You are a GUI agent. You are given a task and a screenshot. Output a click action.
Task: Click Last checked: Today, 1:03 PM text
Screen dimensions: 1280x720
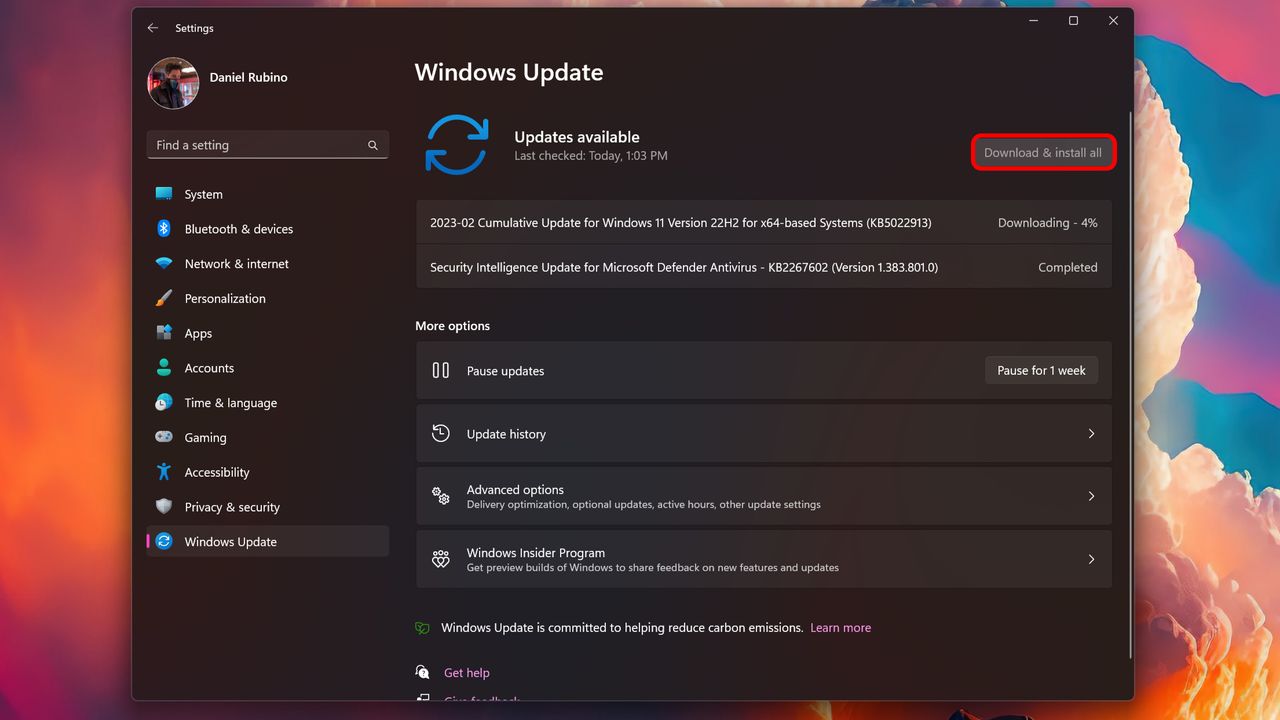click(x=591, y=156)
